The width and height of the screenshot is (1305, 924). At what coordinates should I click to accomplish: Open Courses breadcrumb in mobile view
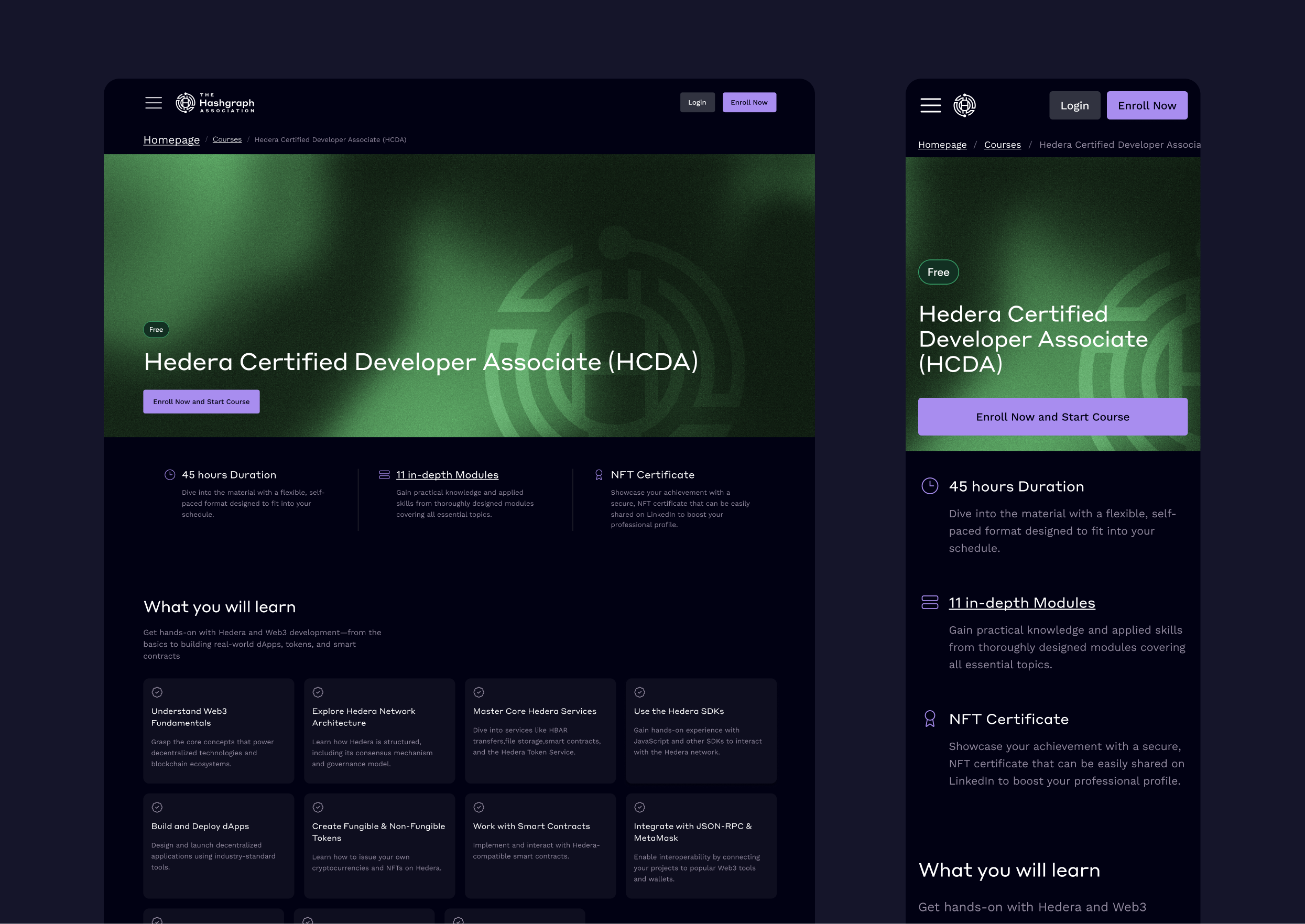pyautogui.click(x=1003, y=145)
